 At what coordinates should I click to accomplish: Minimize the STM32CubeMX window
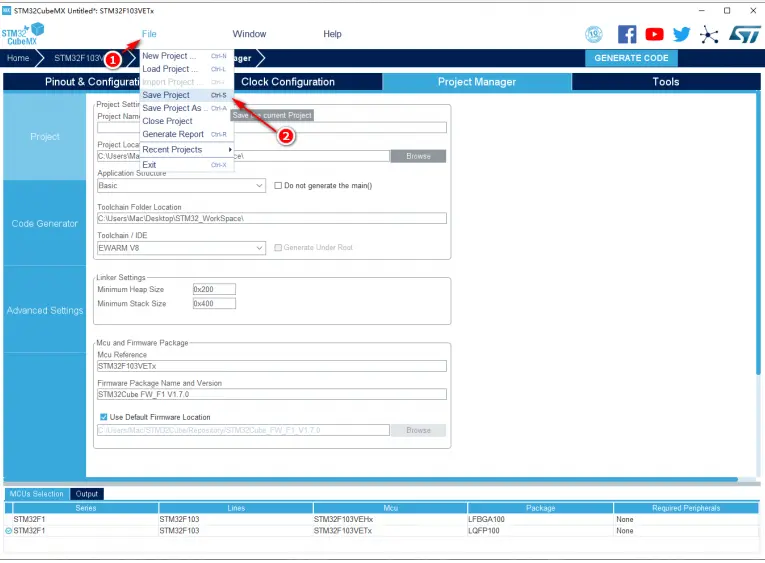pyautogui.click(x=702, y=10)
